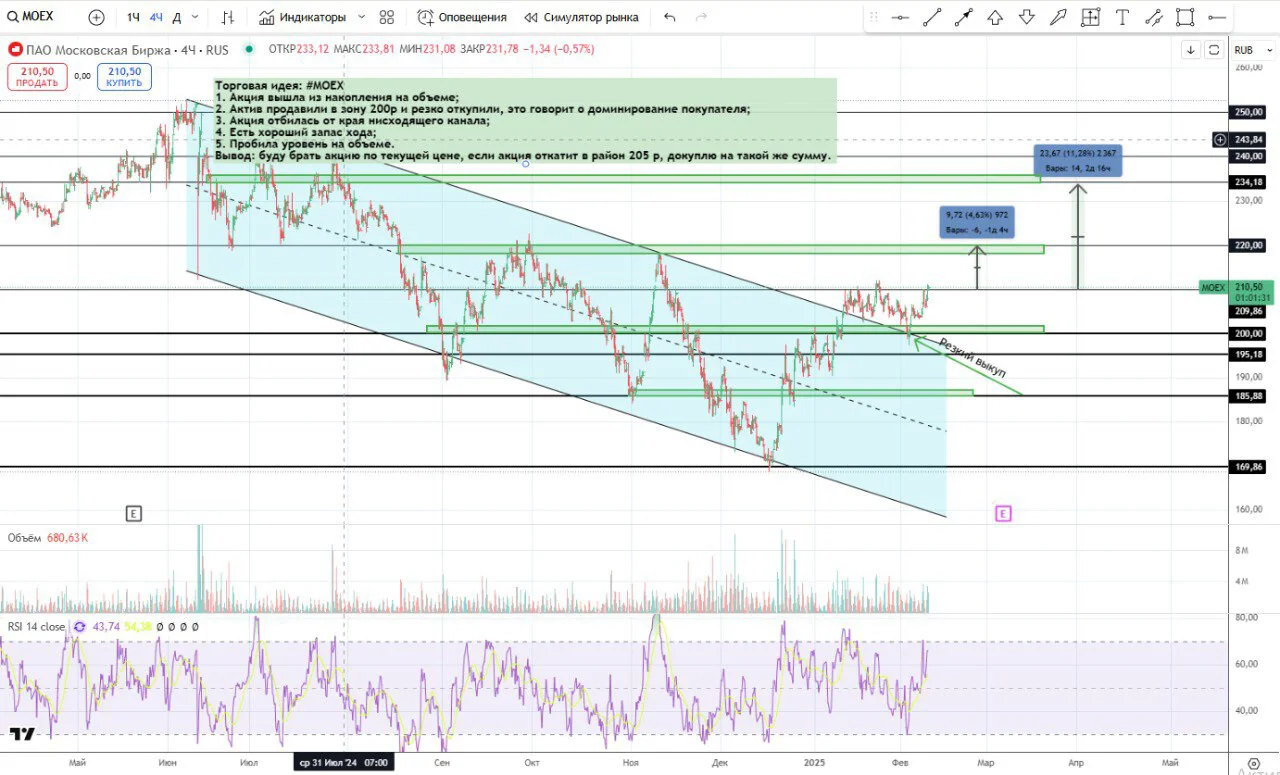
Task: Select the 4Ч timeframe
Action: coord(156,17)
